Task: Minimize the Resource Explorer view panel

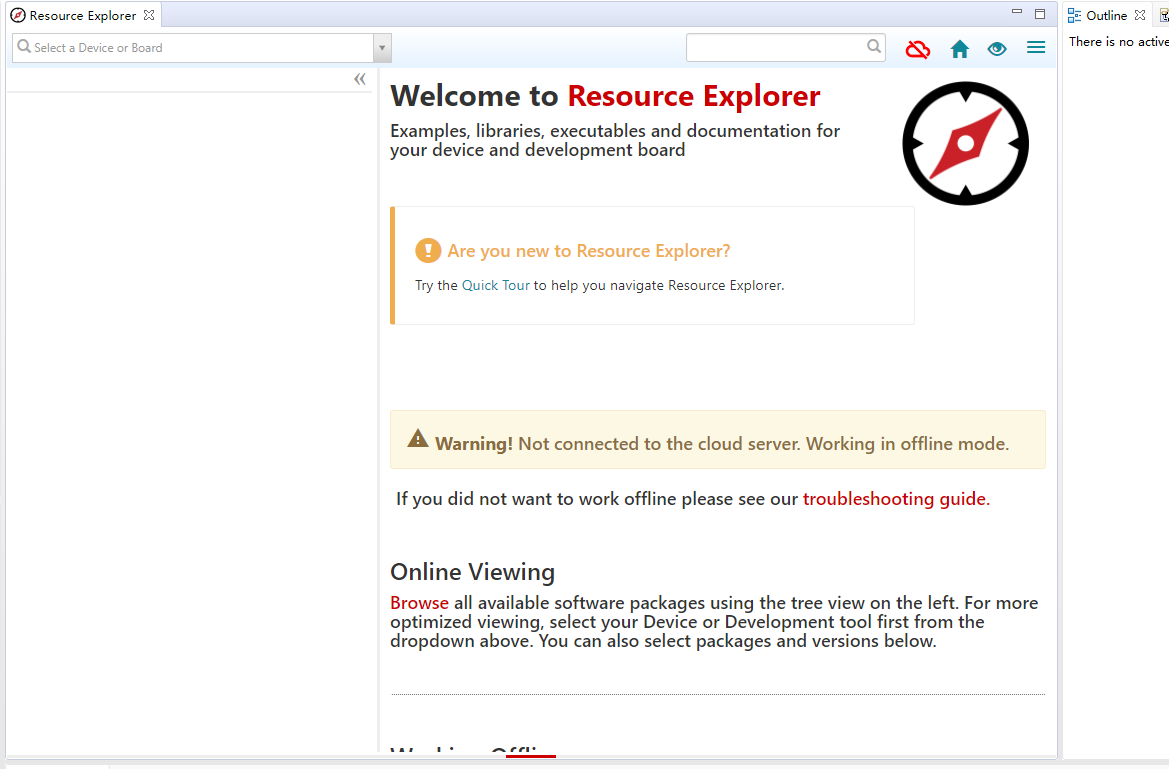Action: click(x=1016, y=13)
